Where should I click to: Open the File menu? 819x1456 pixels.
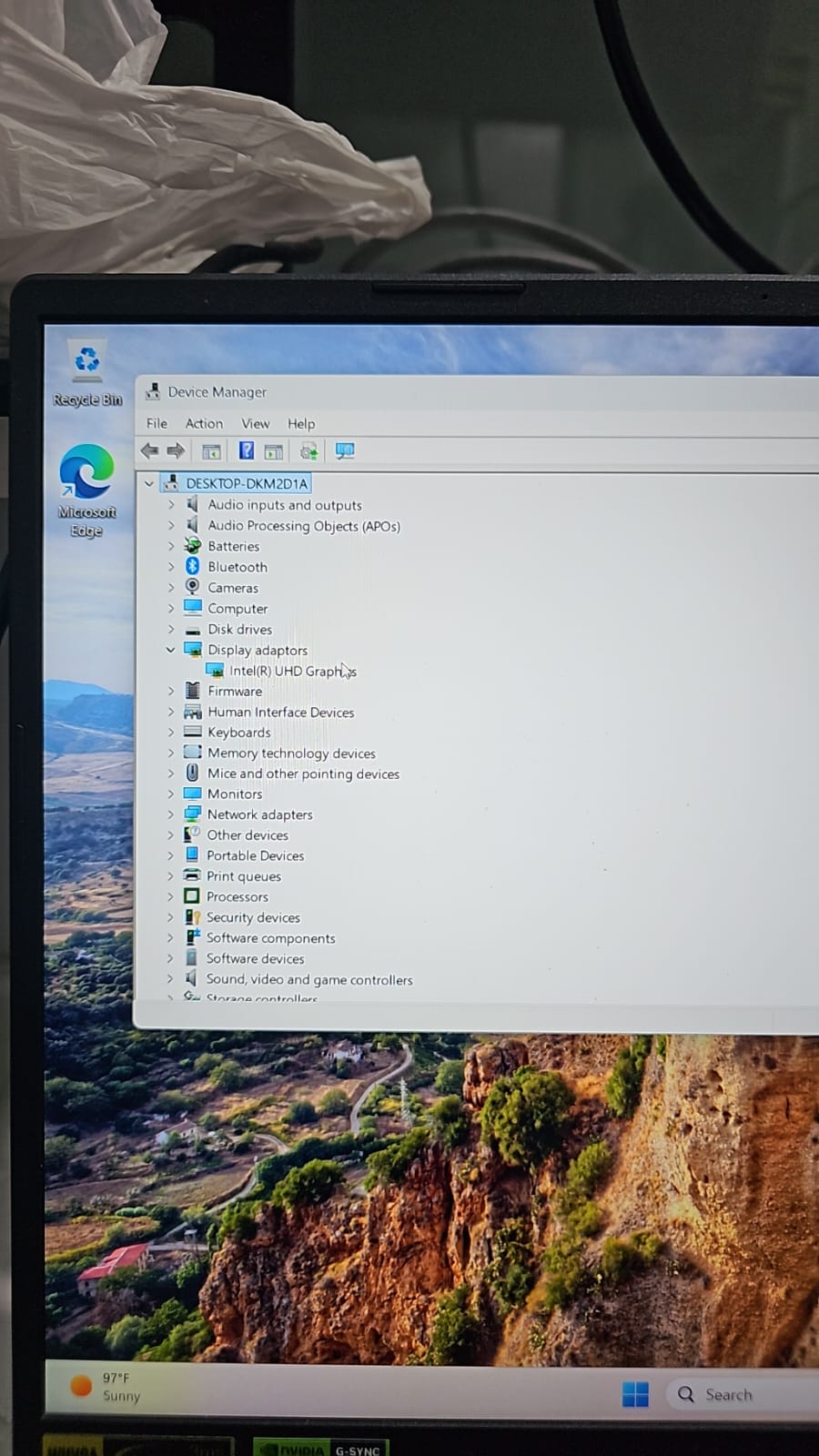(x=157, y=423)
